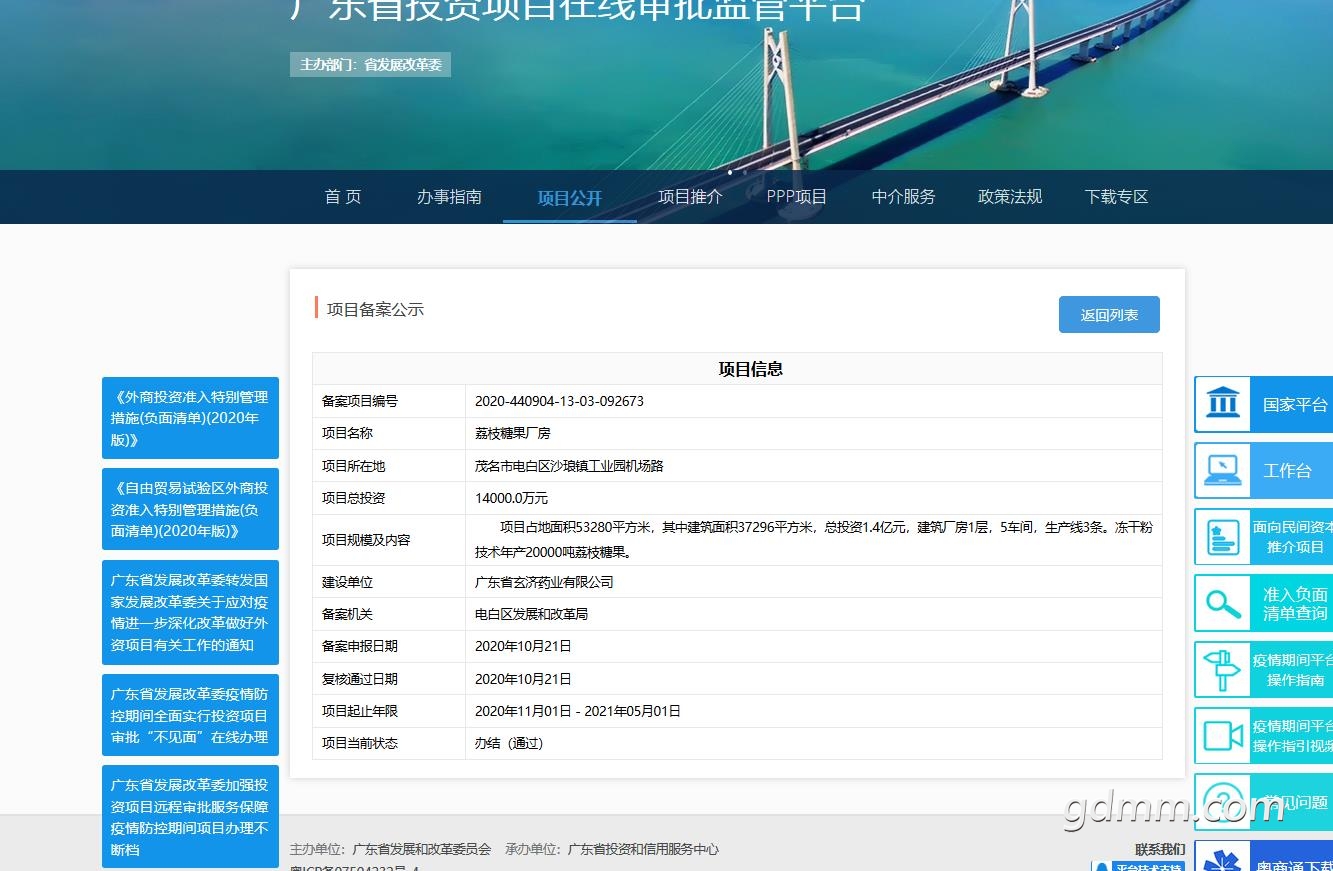This screenshot has width=1333, height=871.
Task: Open 下载专区 menu item
Action: point(1117,197)
